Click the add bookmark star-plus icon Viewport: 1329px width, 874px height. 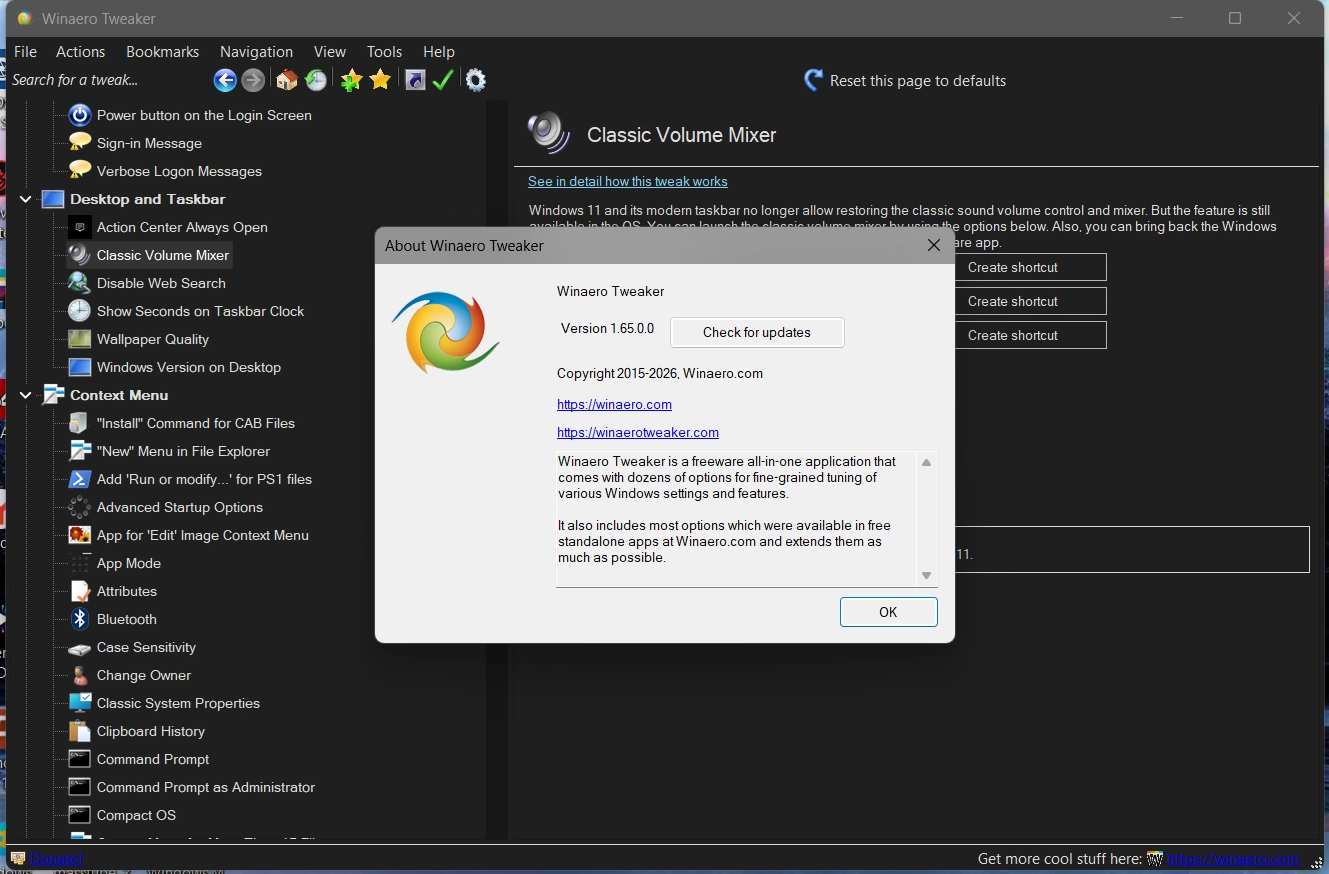350,80
